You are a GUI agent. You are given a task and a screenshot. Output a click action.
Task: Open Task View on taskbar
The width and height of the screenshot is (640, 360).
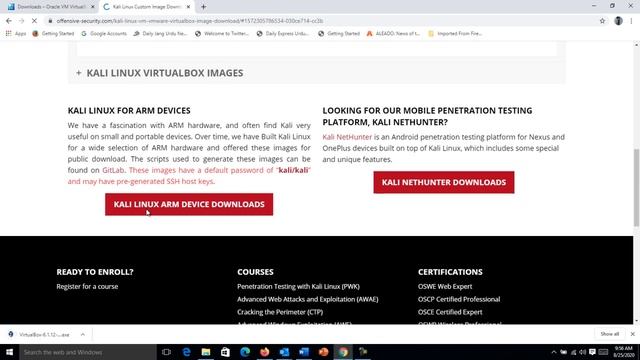(166, 352)
